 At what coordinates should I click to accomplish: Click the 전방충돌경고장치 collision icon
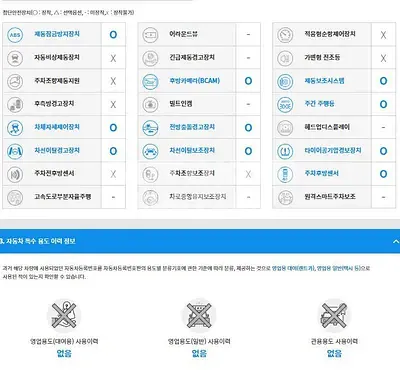pos(150,128)
